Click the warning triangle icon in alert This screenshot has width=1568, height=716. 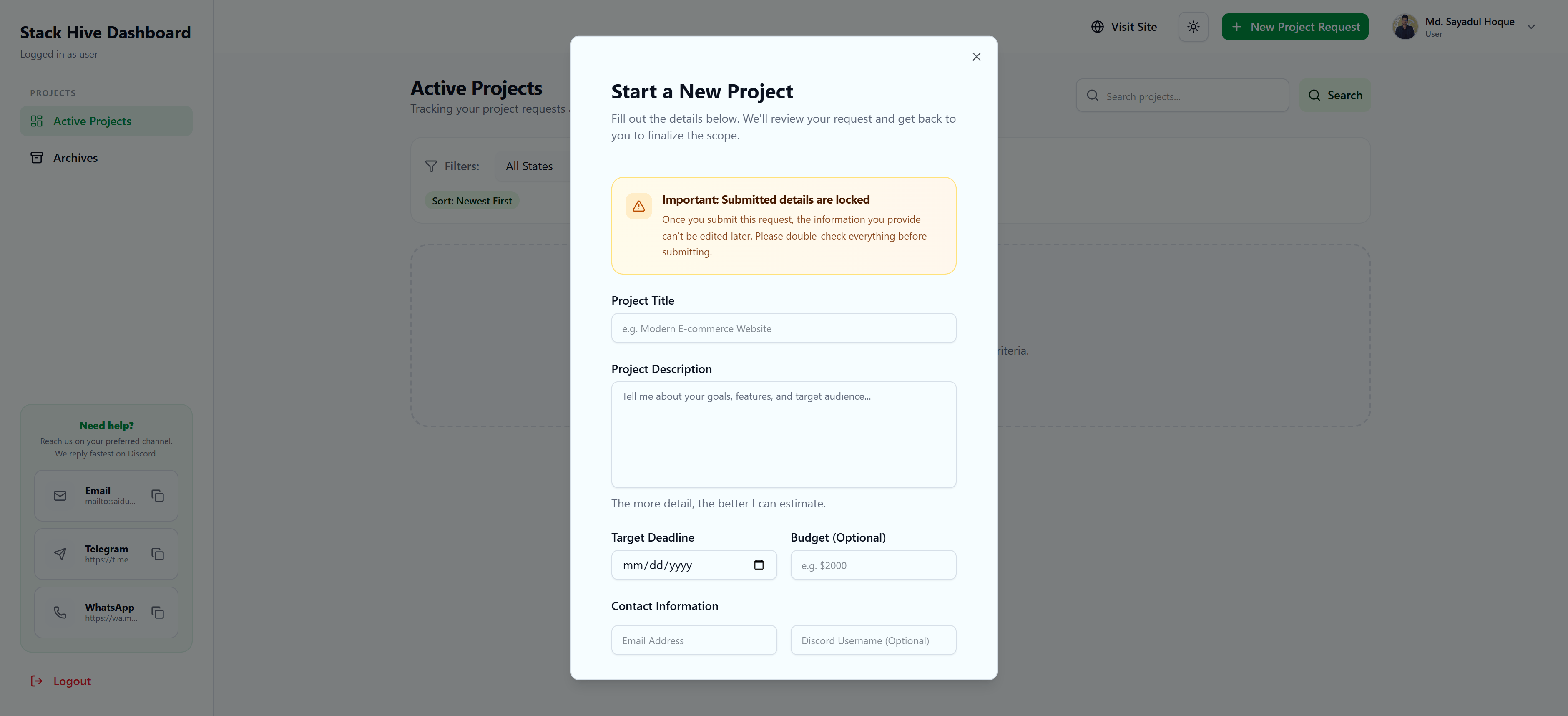(x=638, y=207)
